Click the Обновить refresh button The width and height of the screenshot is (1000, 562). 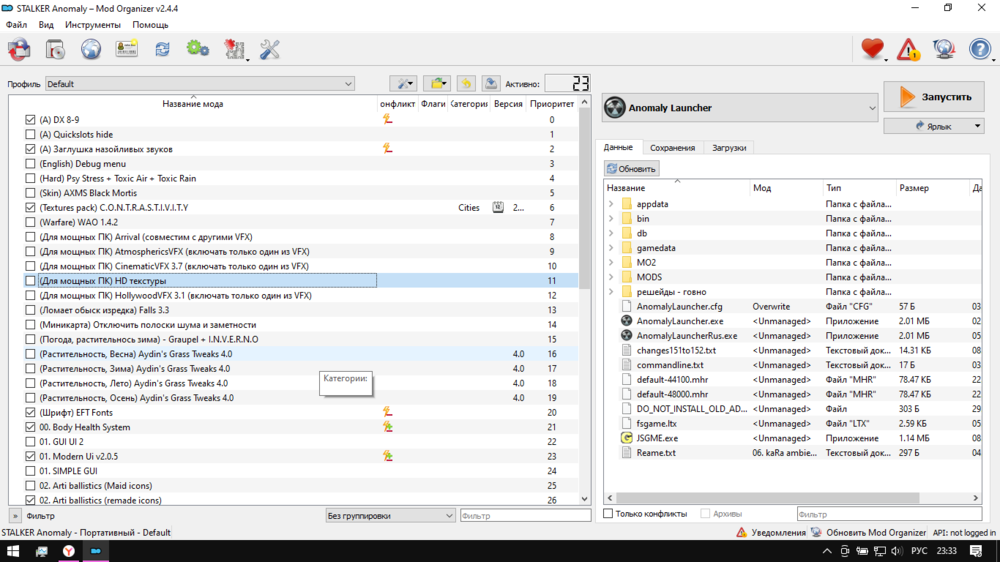(x=631, y=168)
